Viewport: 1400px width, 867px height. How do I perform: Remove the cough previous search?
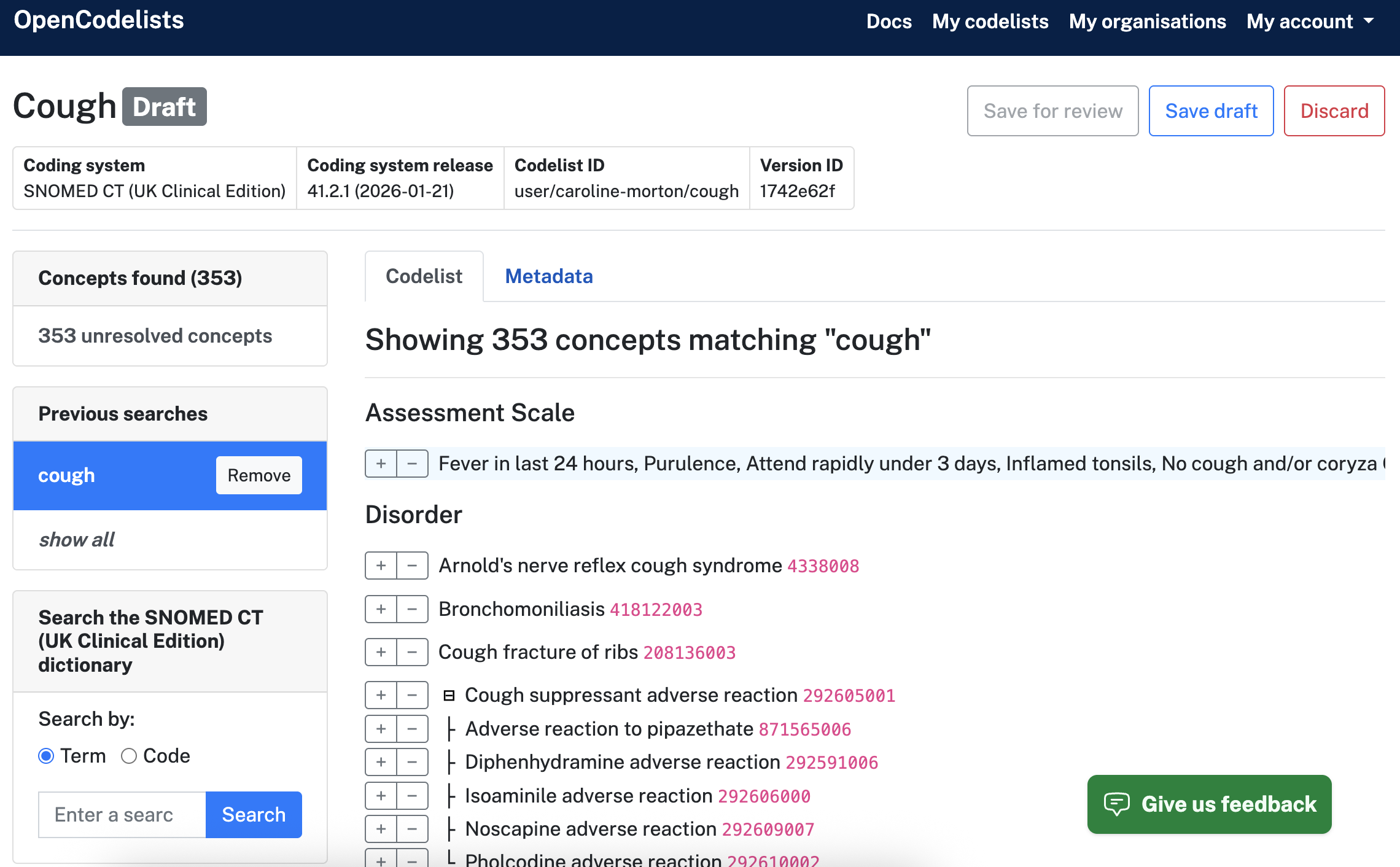[259, 475]
